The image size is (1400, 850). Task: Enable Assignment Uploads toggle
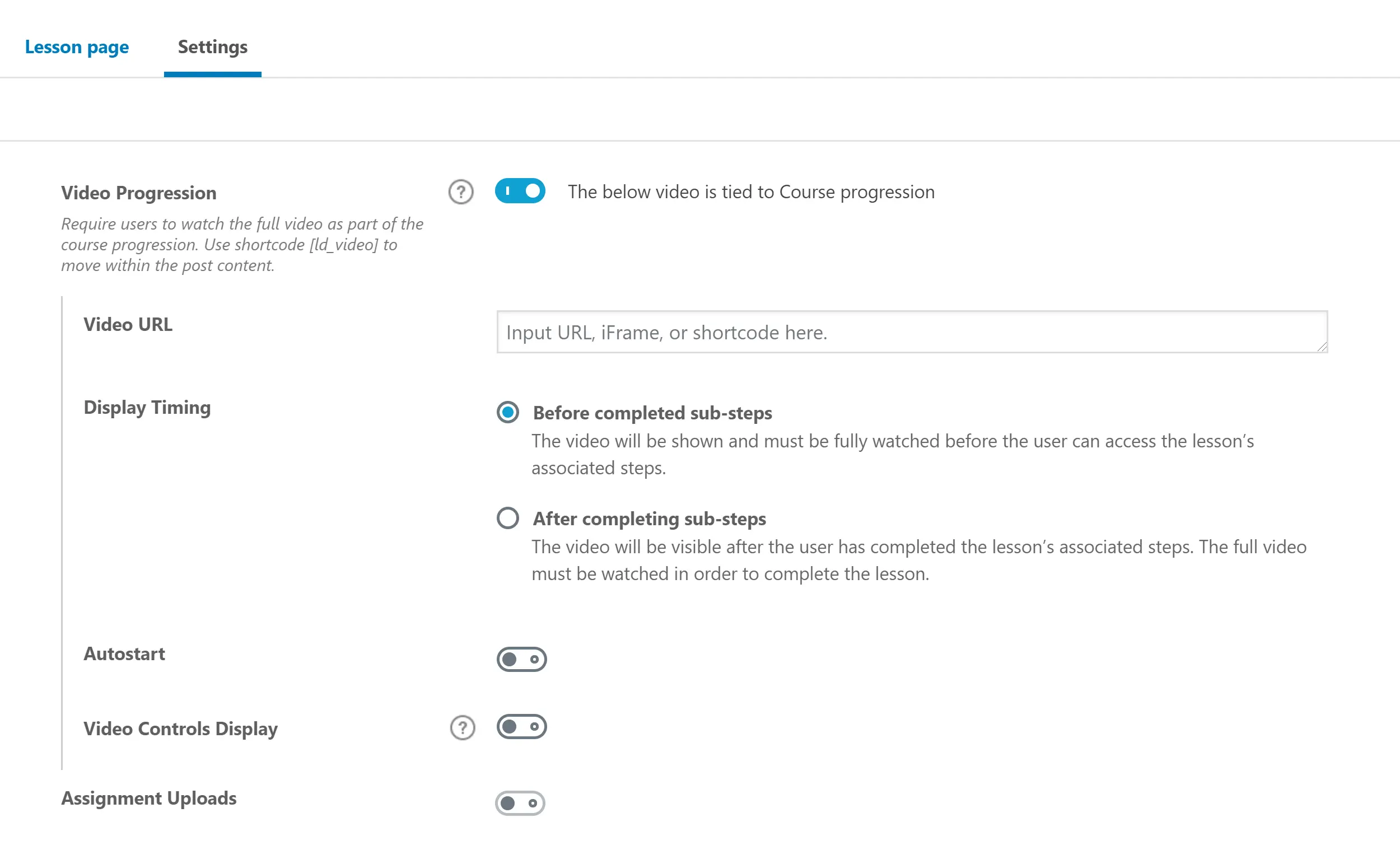519,803
